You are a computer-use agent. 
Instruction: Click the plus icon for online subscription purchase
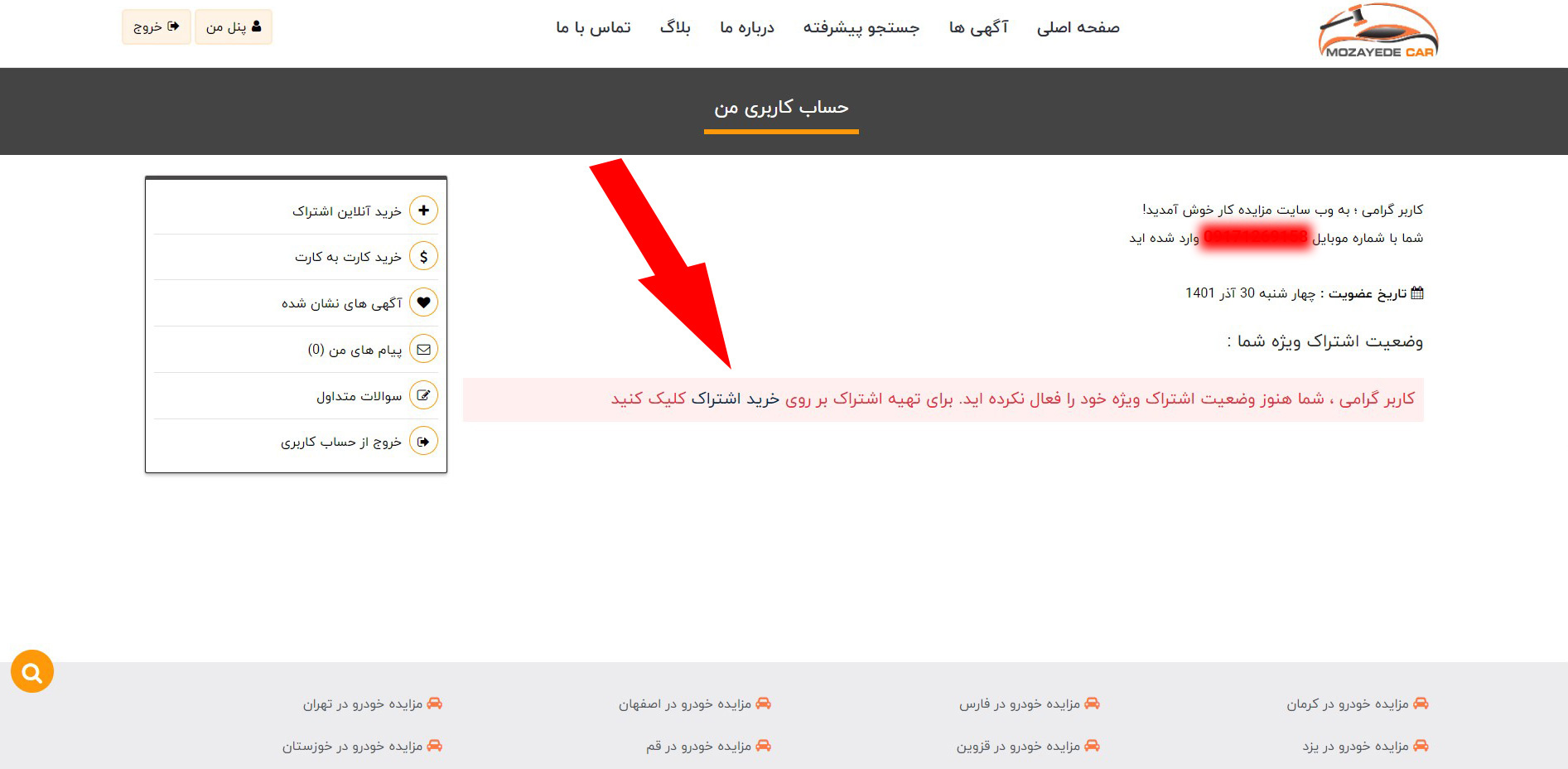point(423,210)
